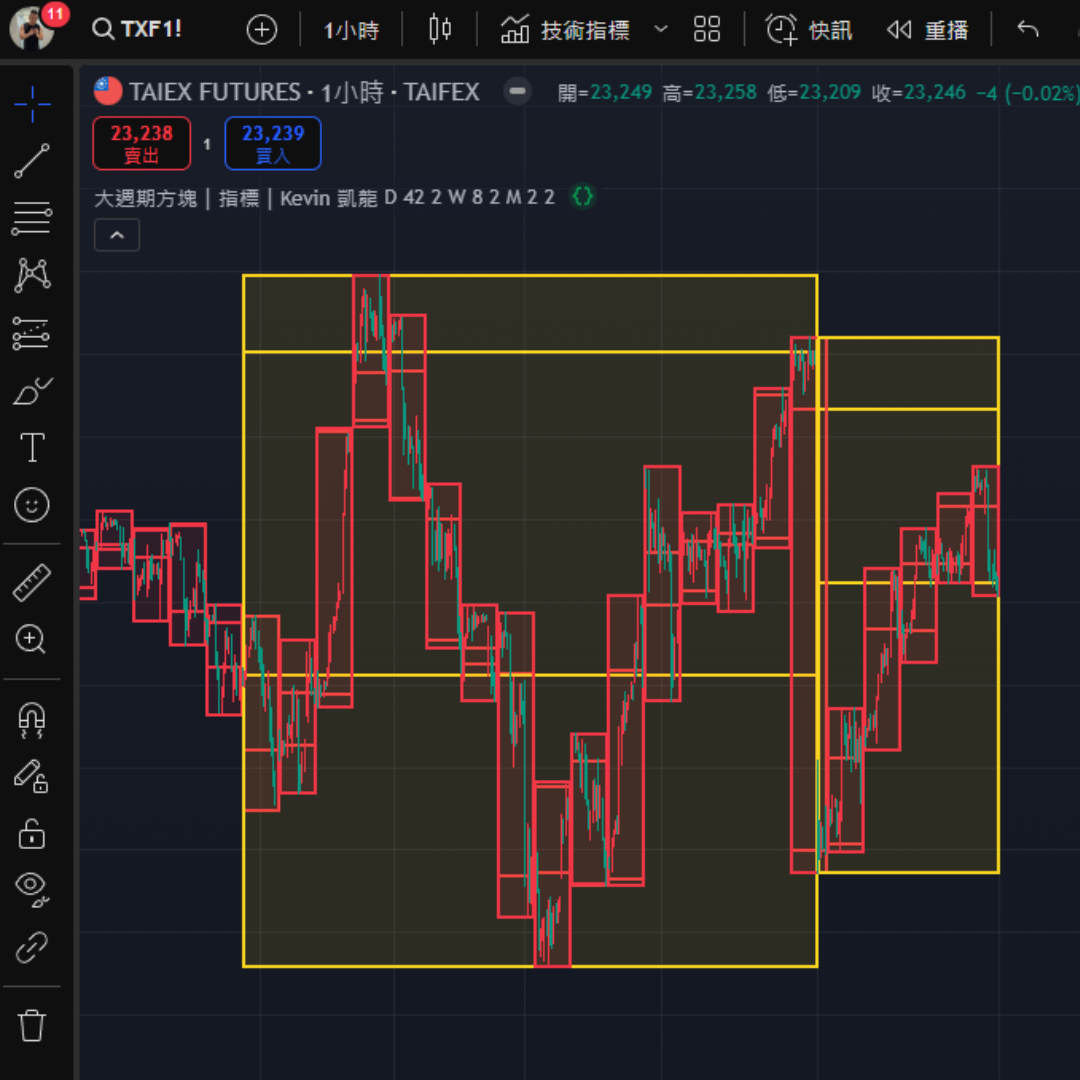Click the red 賣出 sell button

pyautogui.click(x=141, y=143)
